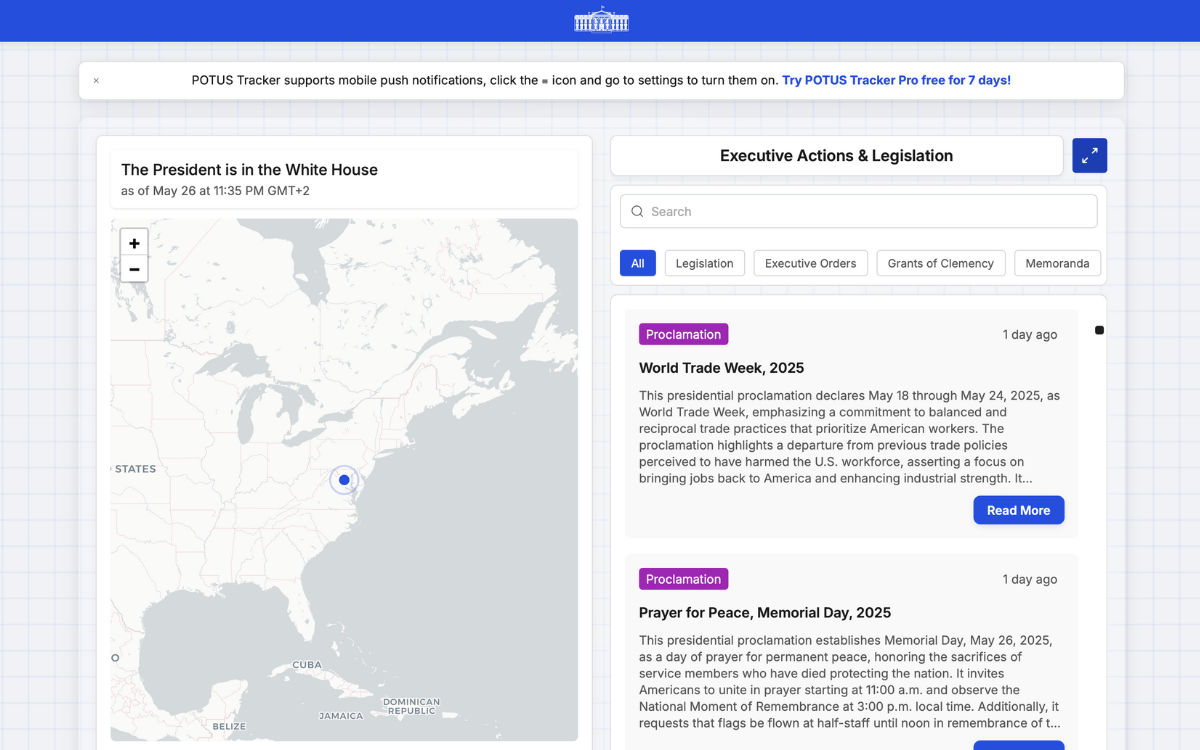
Task: Click the scrollbar thumb in actions list
Action: coord(1099,330)
